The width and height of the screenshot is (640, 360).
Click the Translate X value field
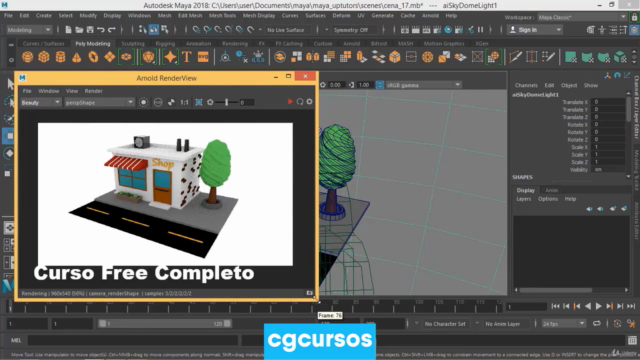coord(608,102)
